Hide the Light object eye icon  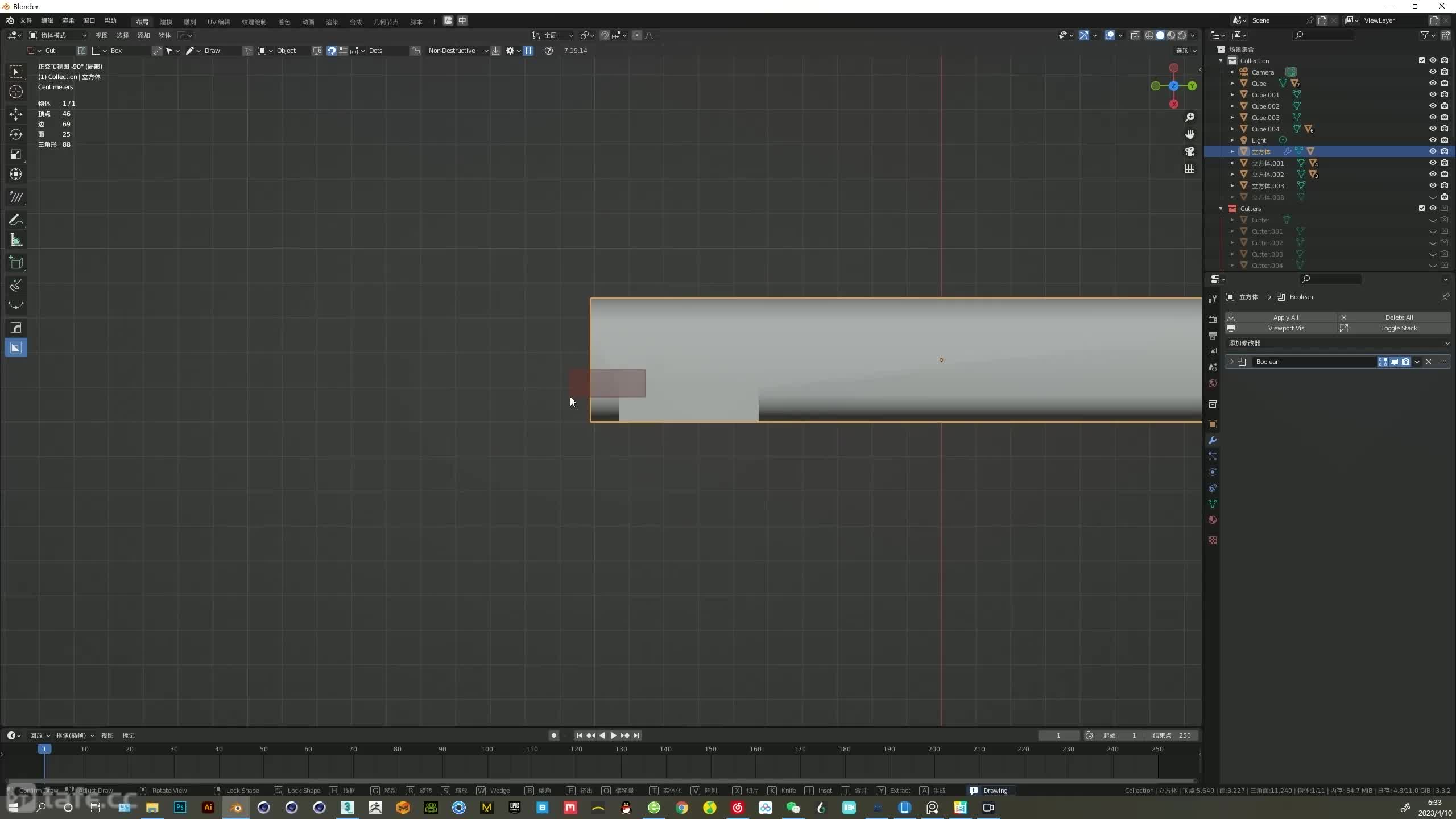pyautogui.click(x=1433, y=140)
